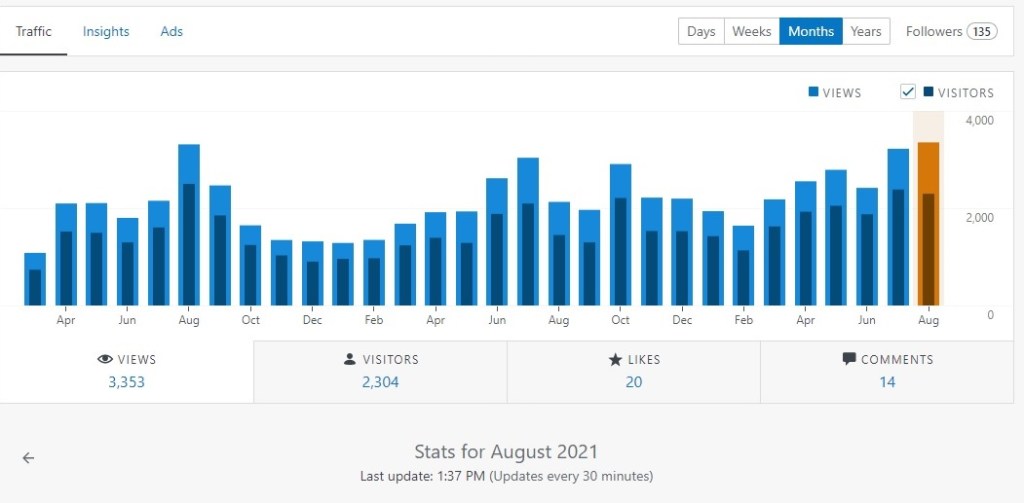Viewport: 1024px width, 503px height.
Task: Open the Comments count of 14
Action: (x=887, y=382)
